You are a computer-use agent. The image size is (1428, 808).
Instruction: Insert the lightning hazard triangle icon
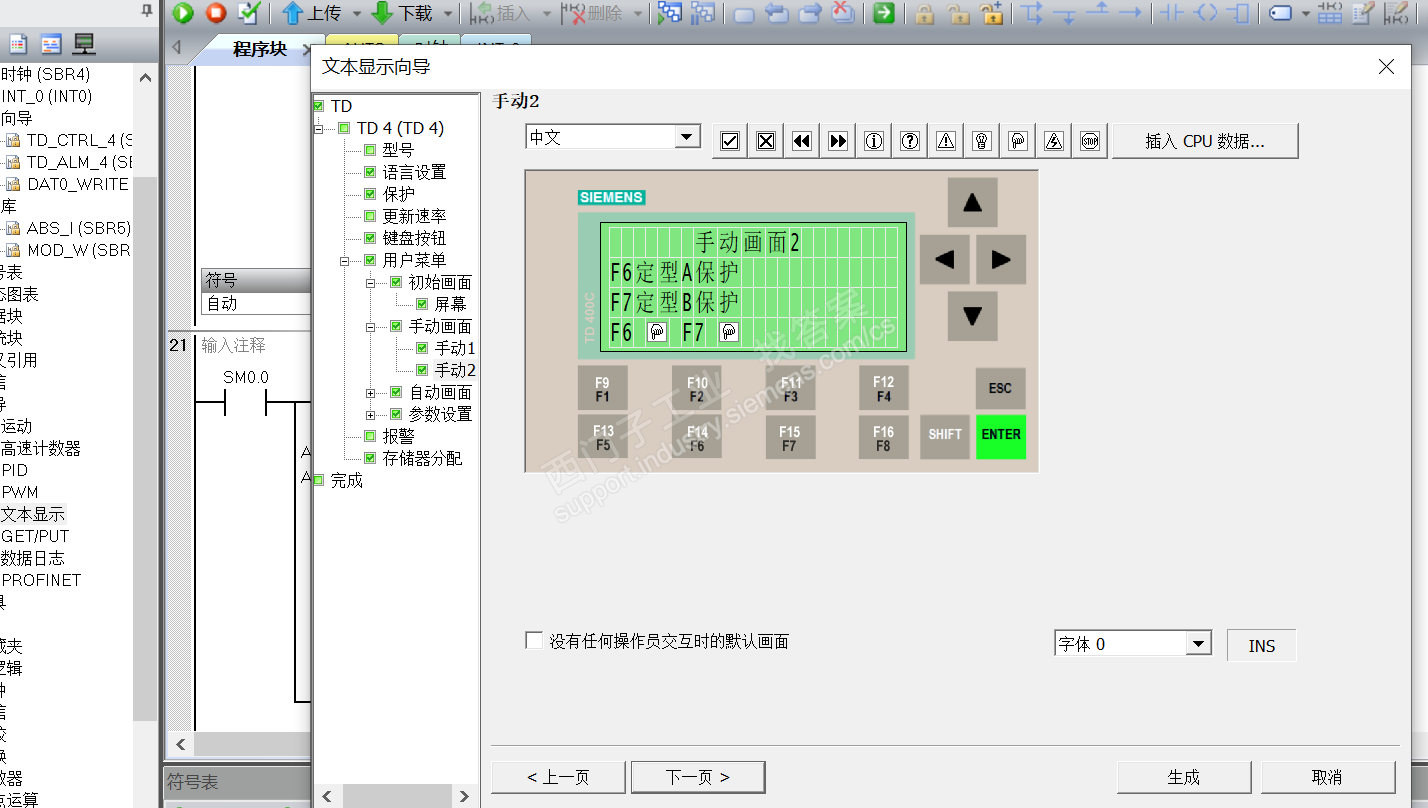pos(1054,141)
